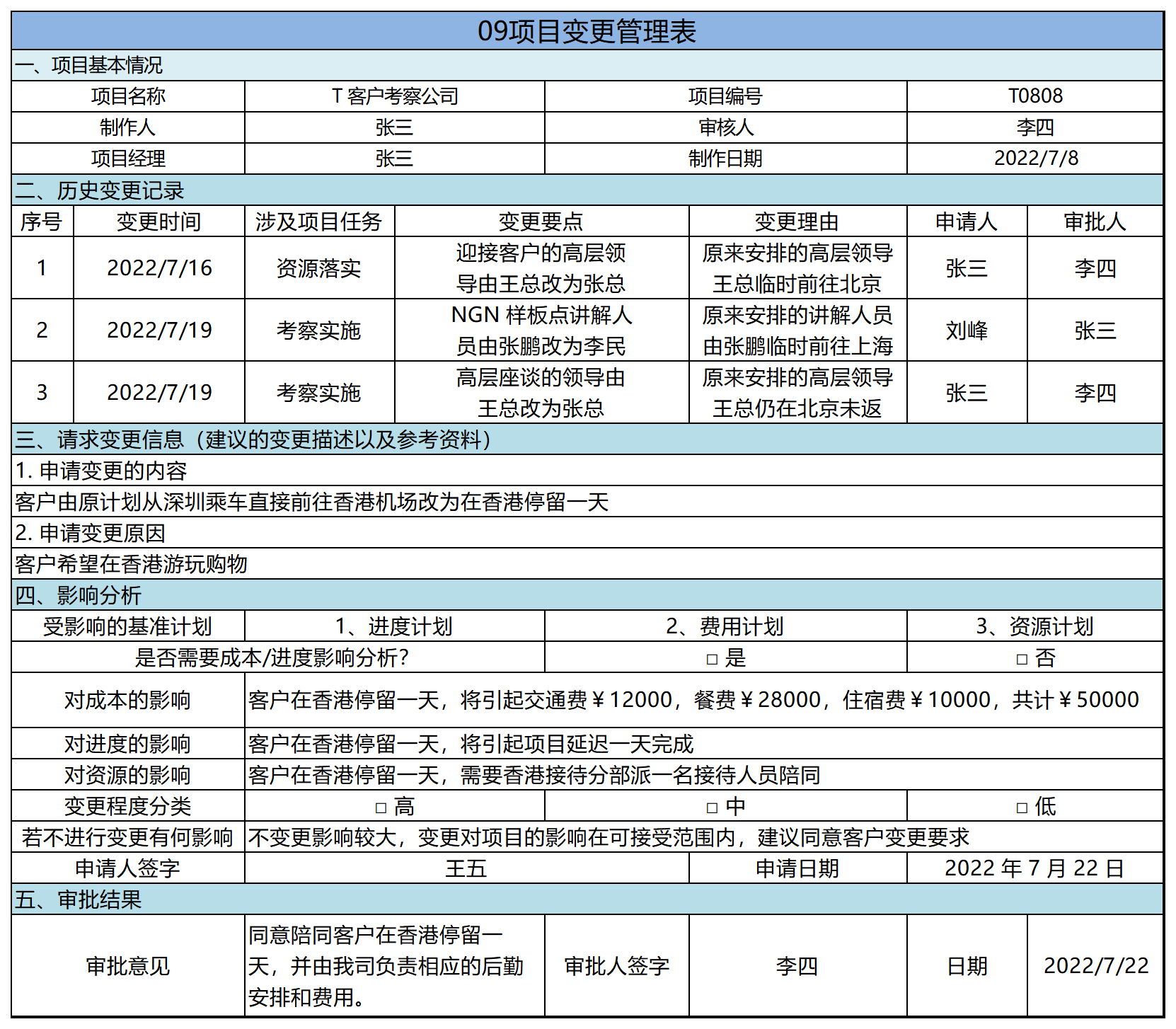Viewport: 1176px width, 1029px height.
Task: Click the 制作日期 value 2022/7/8
Action: point(1034,159)
